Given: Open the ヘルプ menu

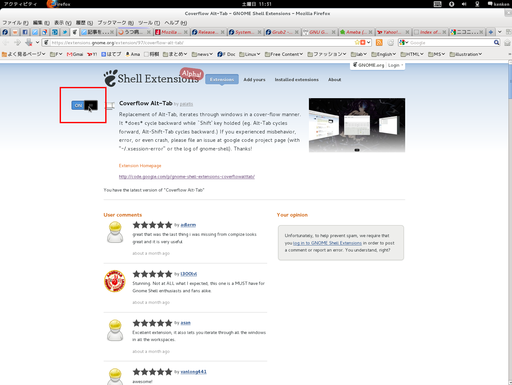Looking at the screenshot, I should (x=176, y=23).
